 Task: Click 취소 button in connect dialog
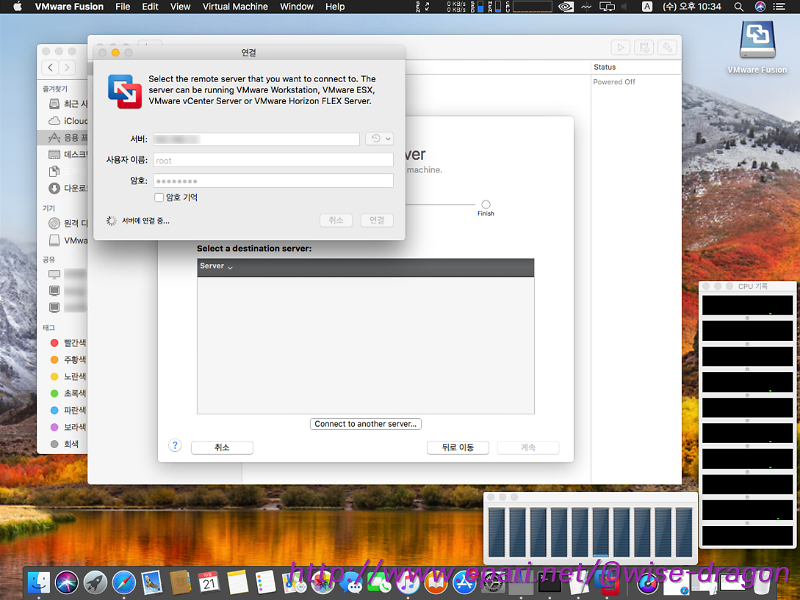pos(336,220)
